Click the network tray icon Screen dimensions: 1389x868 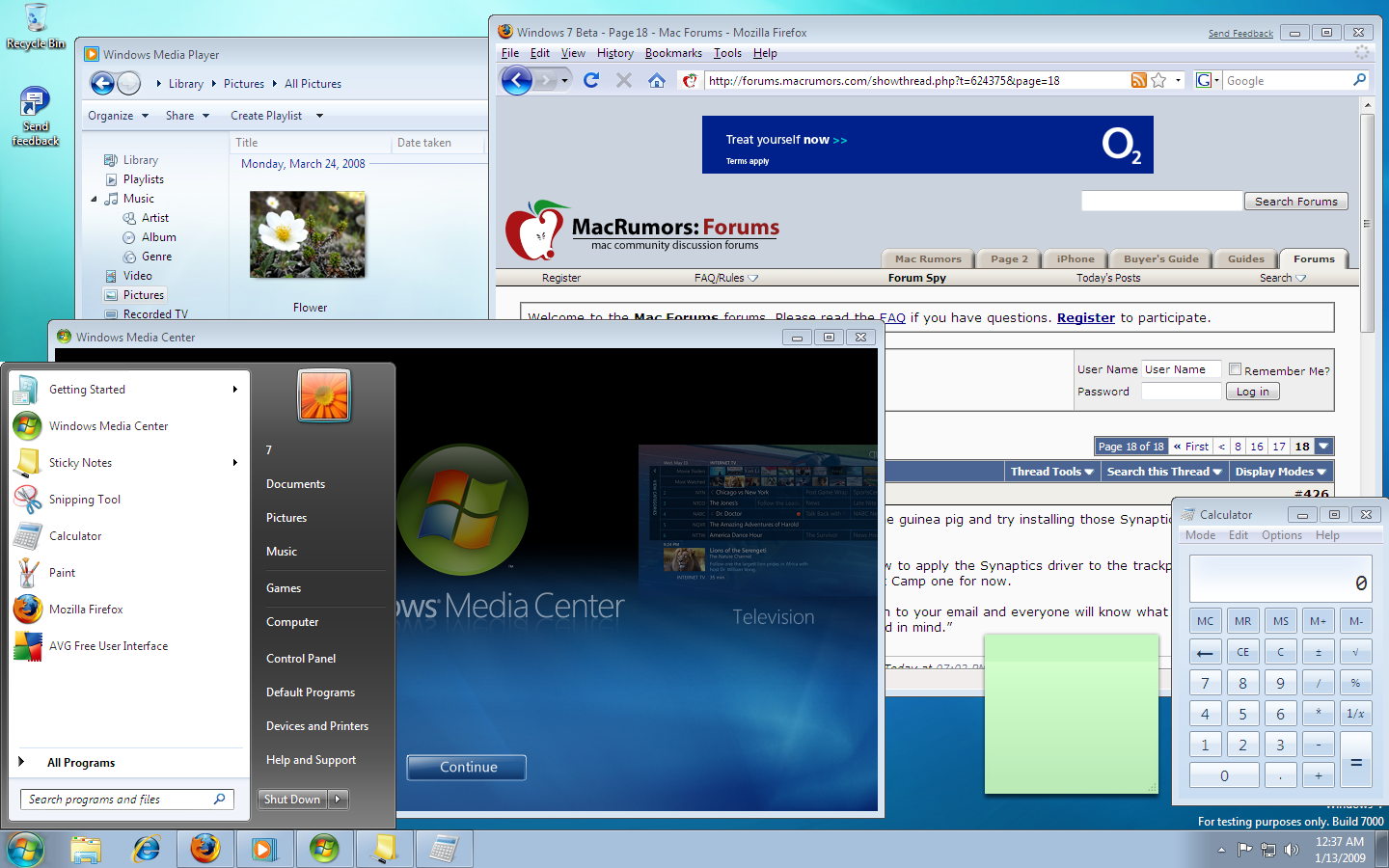tap(1268, 850)
